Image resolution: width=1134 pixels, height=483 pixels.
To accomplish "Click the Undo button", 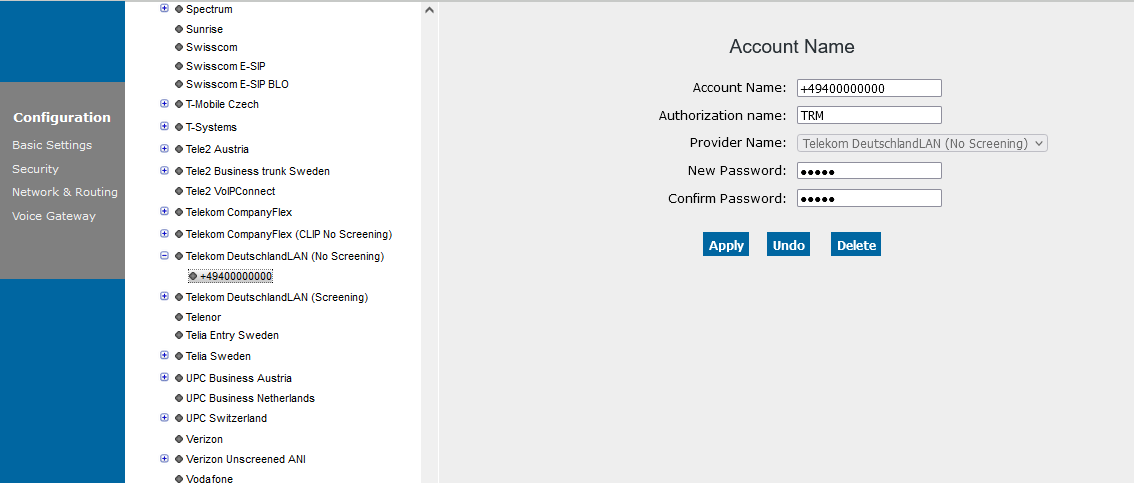I will click(x=788, y=244).
